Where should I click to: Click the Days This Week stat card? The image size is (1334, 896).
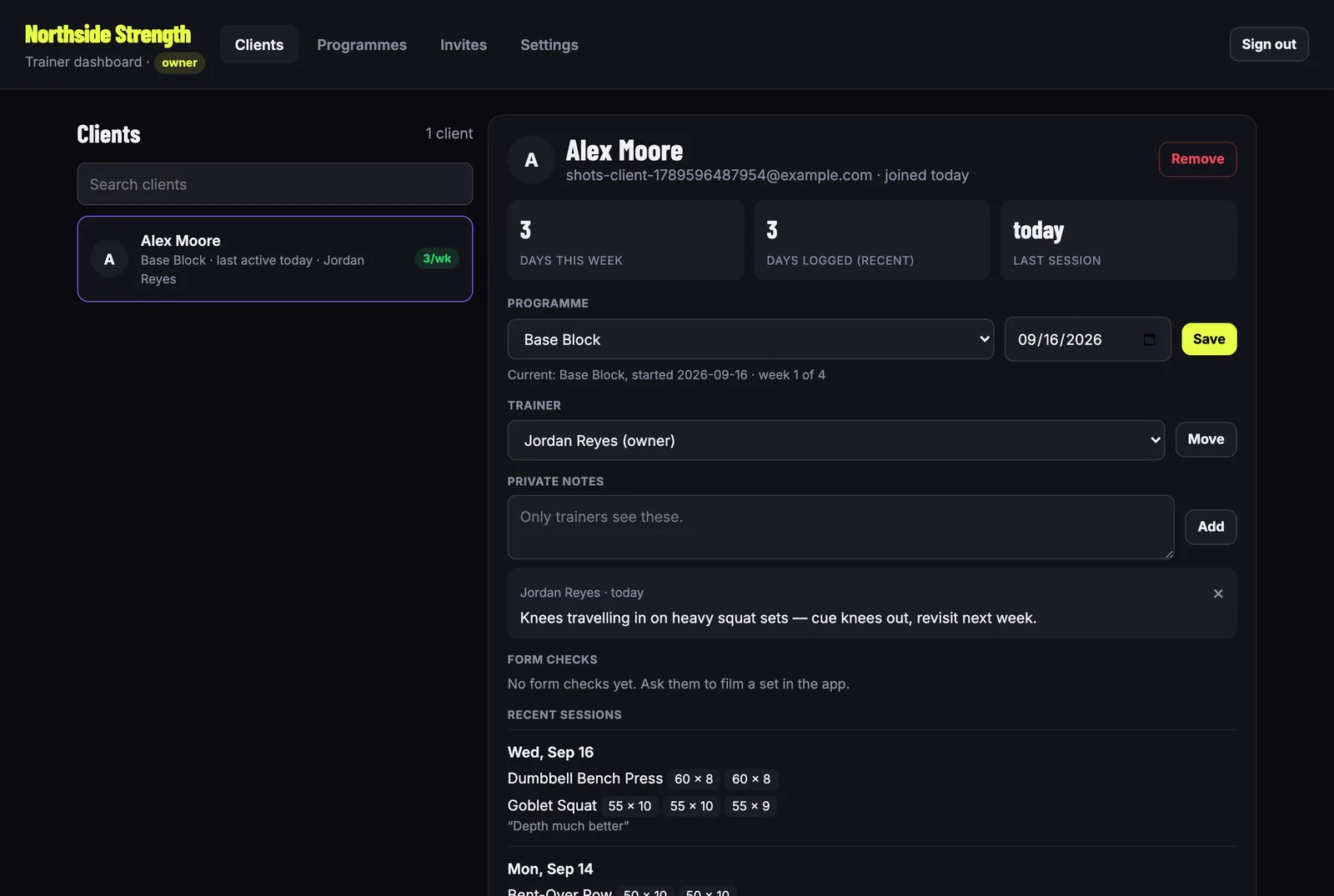pos(625,240)
